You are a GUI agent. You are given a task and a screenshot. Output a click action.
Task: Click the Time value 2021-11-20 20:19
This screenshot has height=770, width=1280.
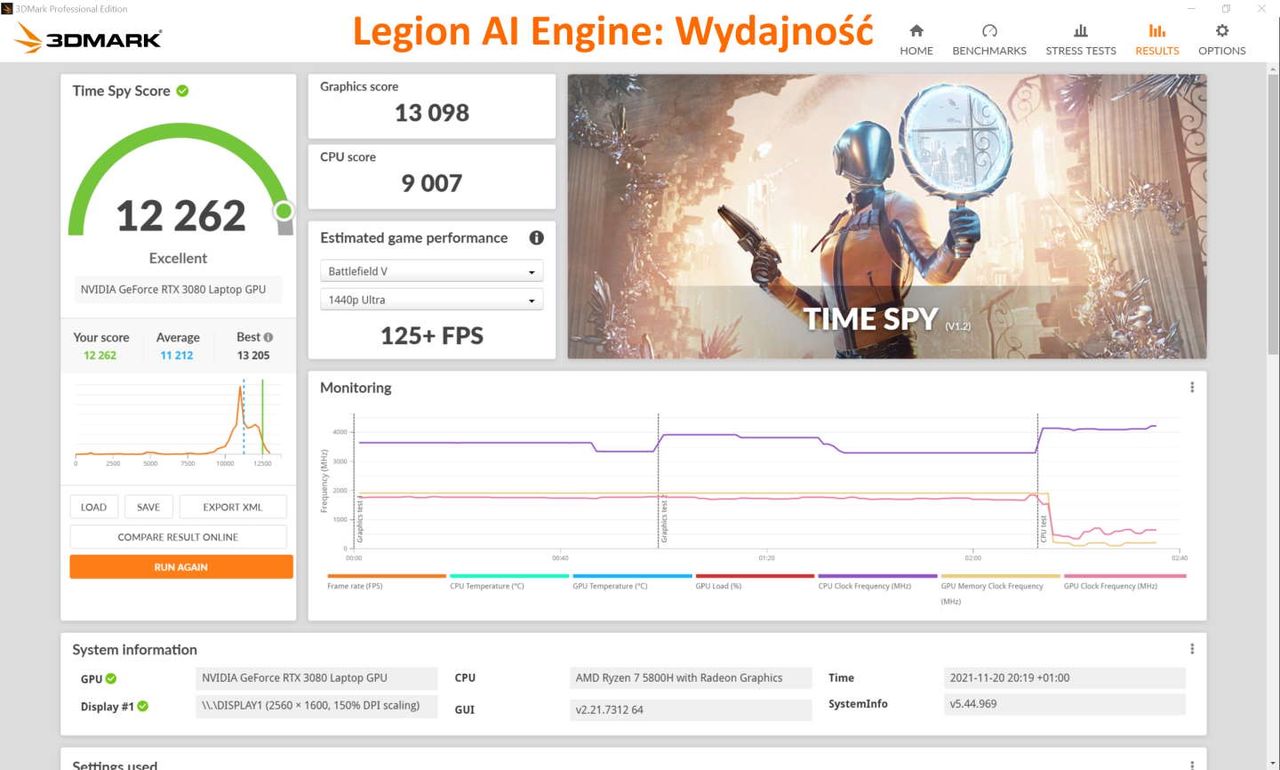pyautogui.click(x=1064, y=678)
